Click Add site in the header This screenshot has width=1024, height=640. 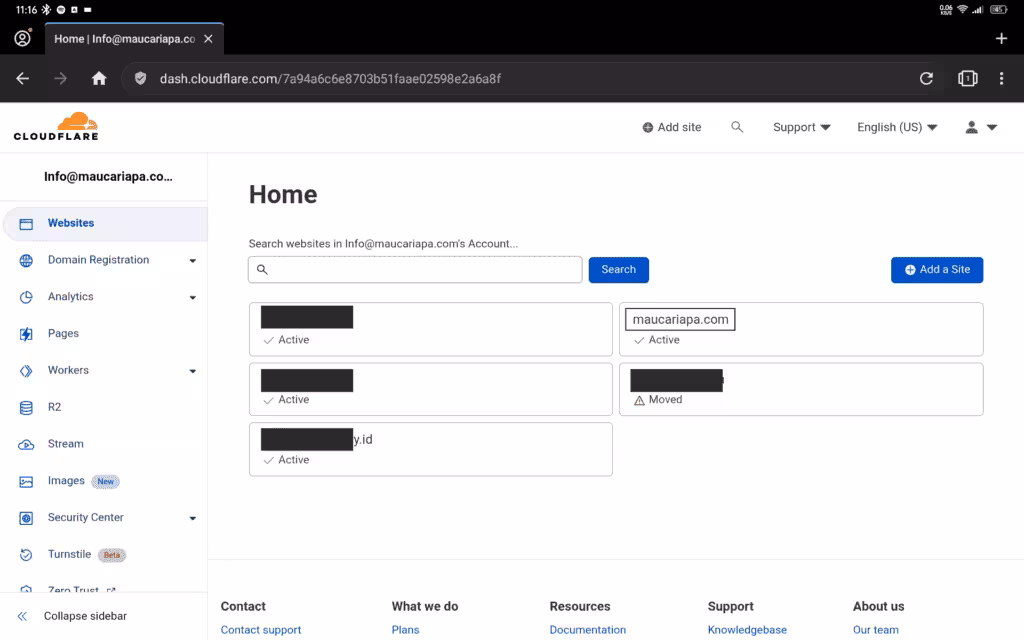point(671,127)
